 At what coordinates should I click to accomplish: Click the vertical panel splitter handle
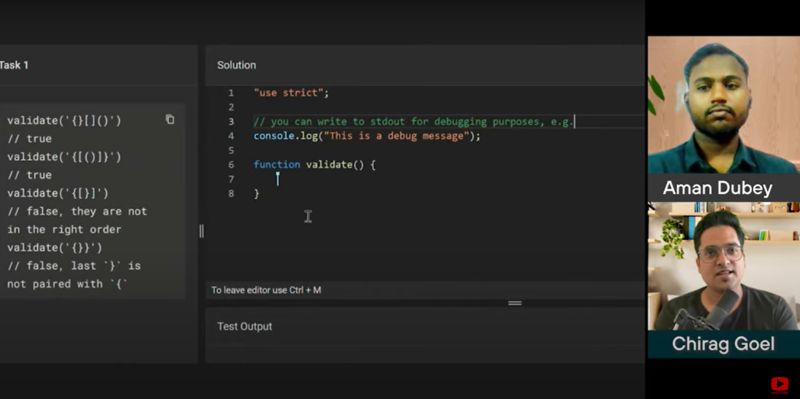(202, 231)
